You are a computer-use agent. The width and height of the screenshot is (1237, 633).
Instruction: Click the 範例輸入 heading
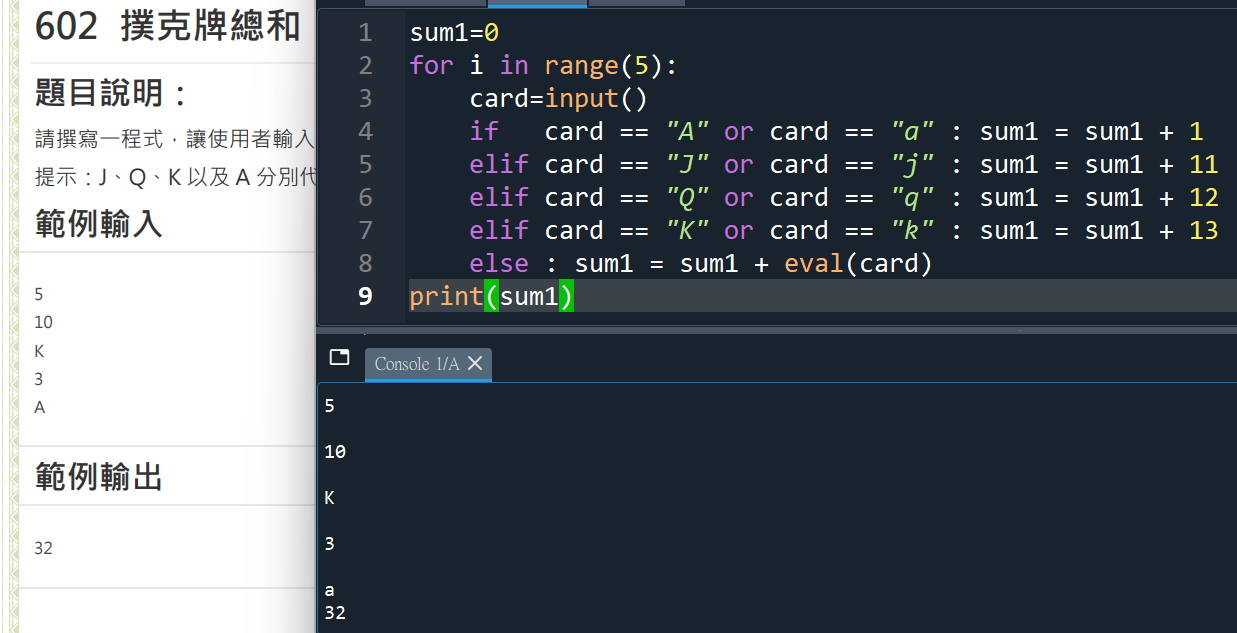click(98, 223)
